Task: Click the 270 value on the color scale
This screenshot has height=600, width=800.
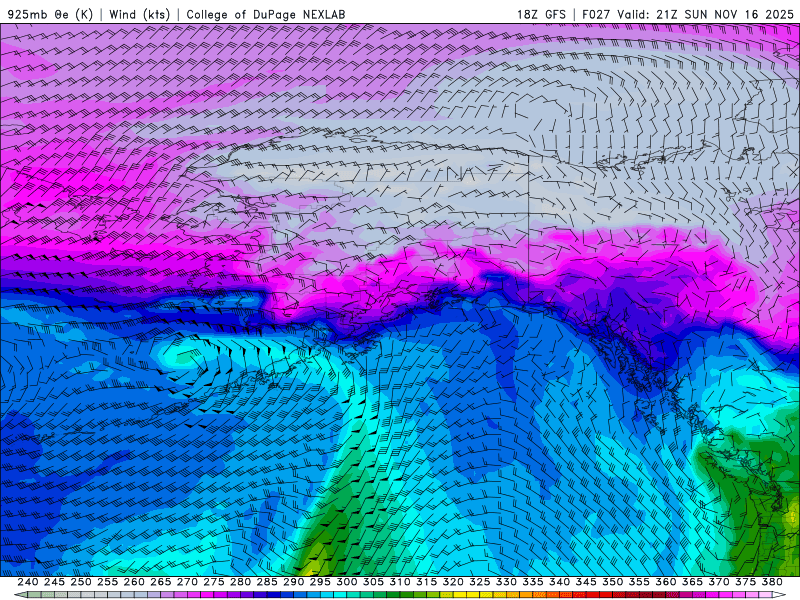Action: pyautogui.click(x=187, y=582)
